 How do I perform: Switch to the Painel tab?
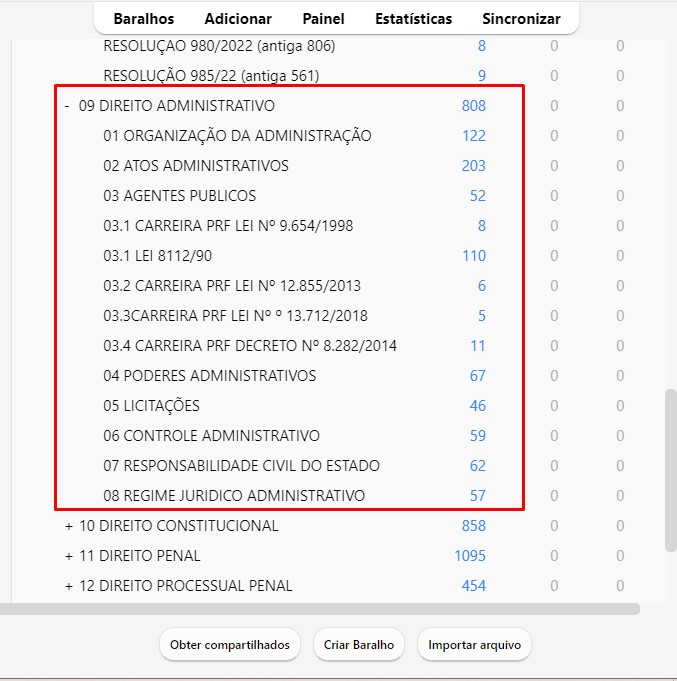click(x=323, y=19)
